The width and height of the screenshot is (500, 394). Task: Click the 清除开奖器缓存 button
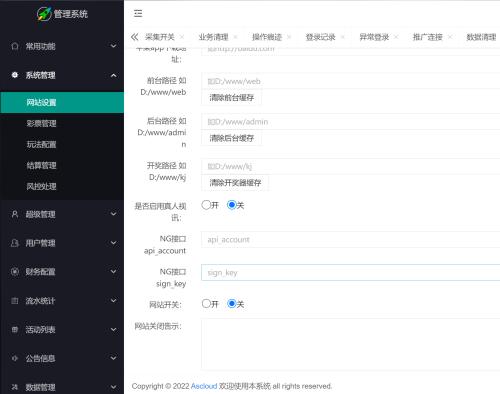click(235, 183)
